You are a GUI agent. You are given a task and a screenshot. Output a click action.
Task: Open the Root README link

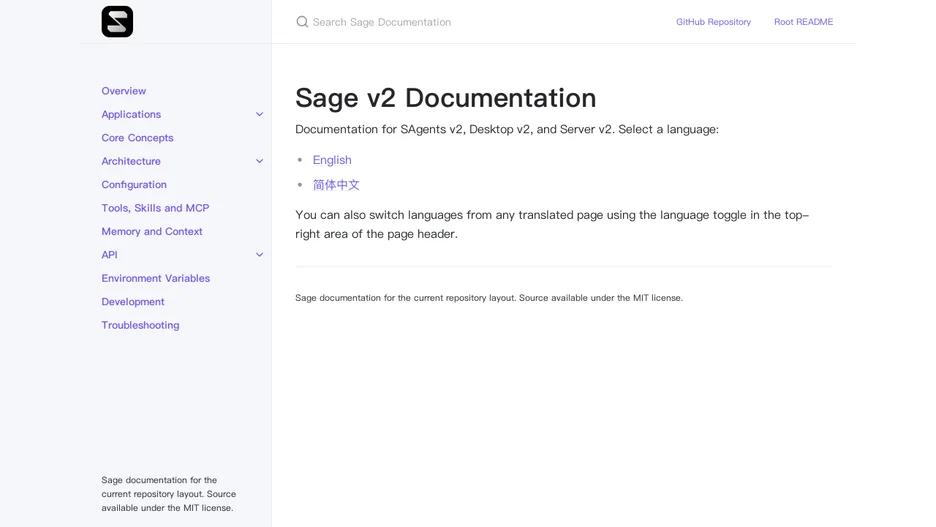click(803, 22)
